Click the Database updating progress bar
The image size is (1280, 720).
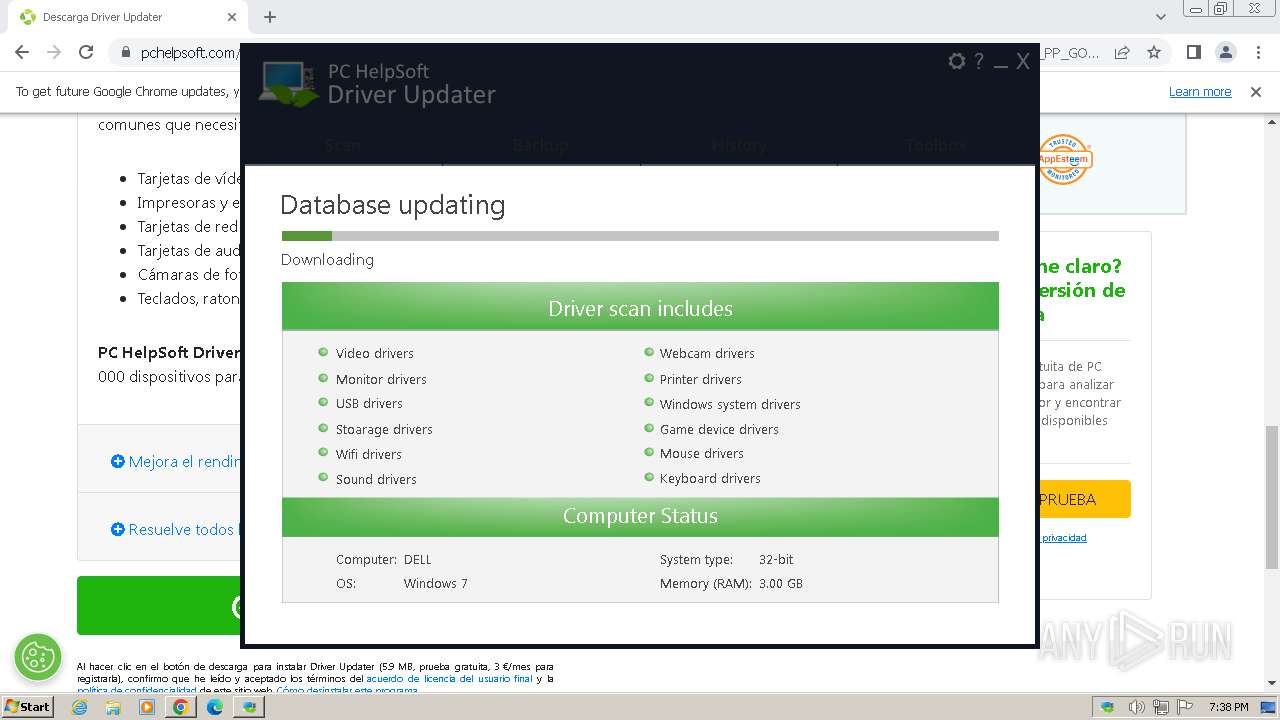pyautogui.click(x=640, y=236)
